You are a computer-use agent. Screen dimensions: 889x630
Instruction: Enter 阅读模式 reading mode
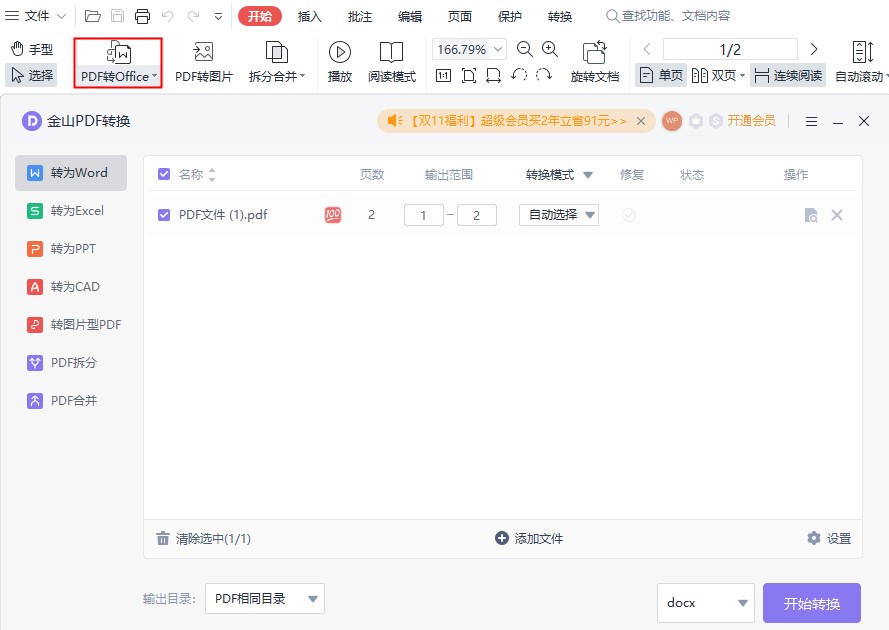tap(392, 63)
